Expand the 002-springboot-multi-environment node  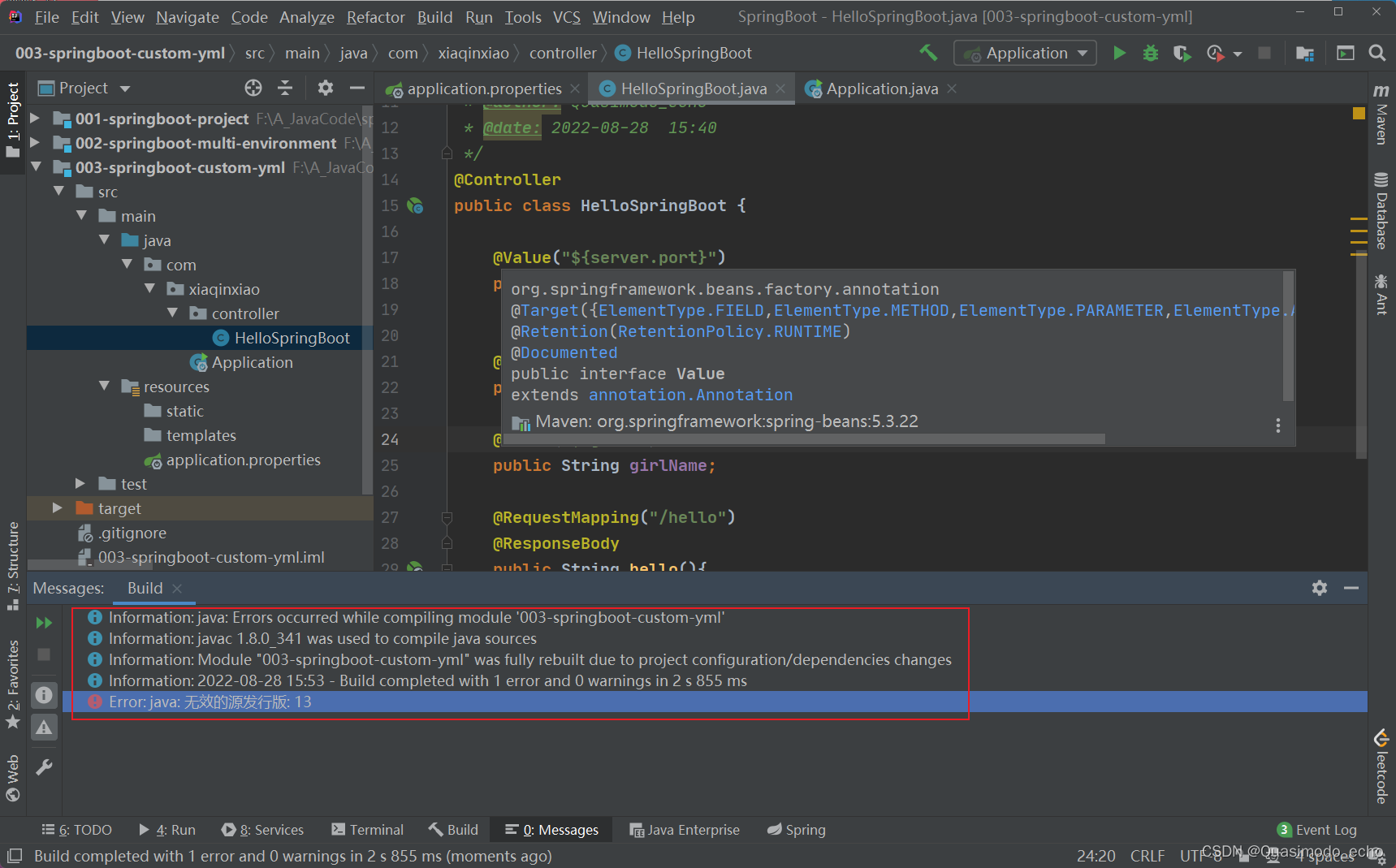(35, 143)
